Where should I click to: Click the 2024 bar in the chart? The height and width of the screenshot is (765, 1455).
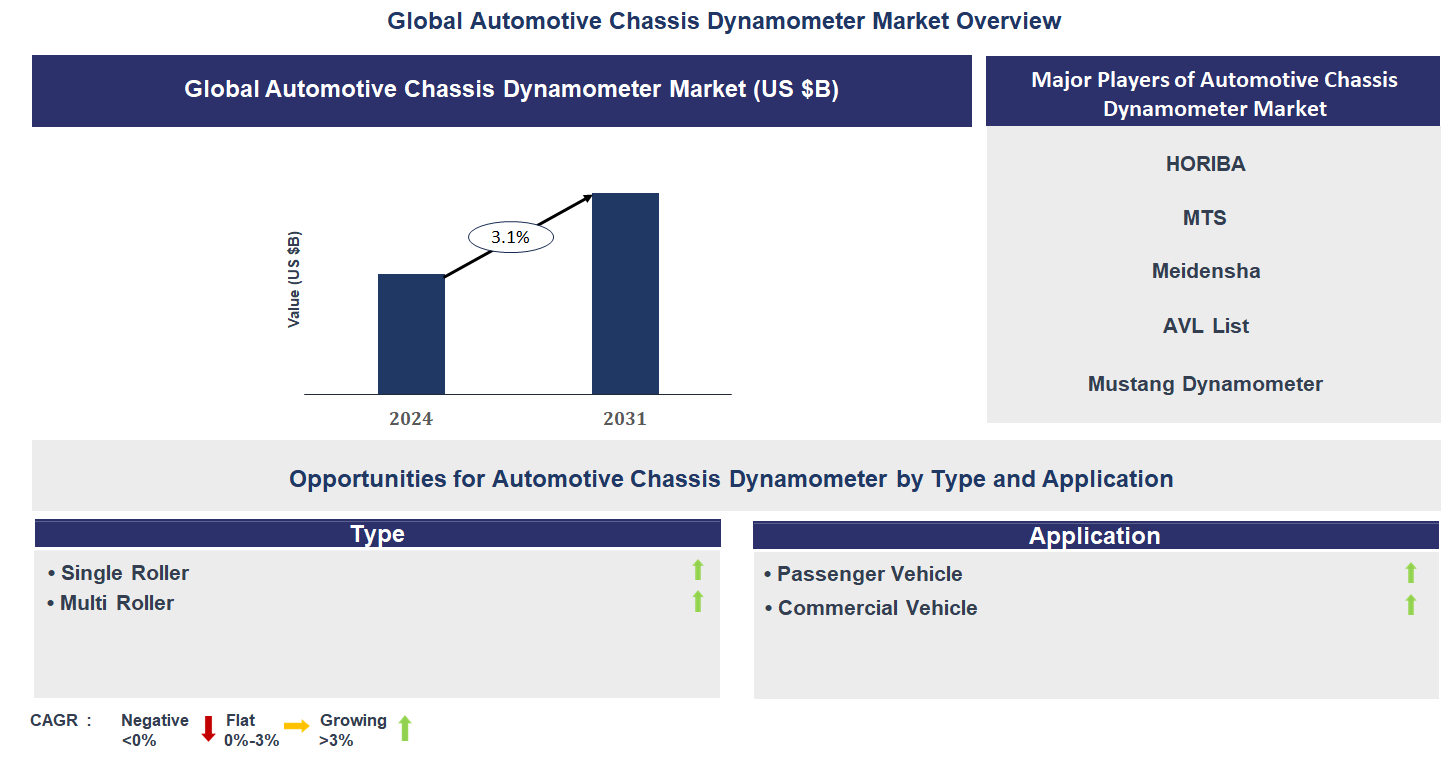point(411,334)
